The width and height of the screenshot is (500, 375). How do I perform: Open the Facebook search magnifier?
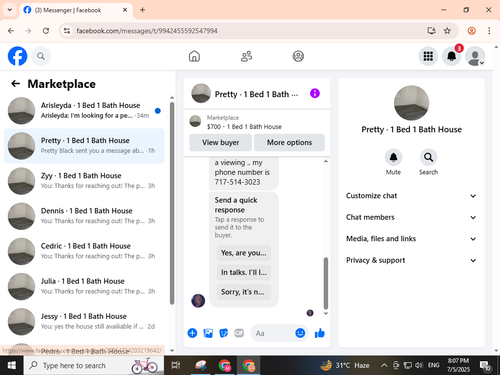(41, 56)
